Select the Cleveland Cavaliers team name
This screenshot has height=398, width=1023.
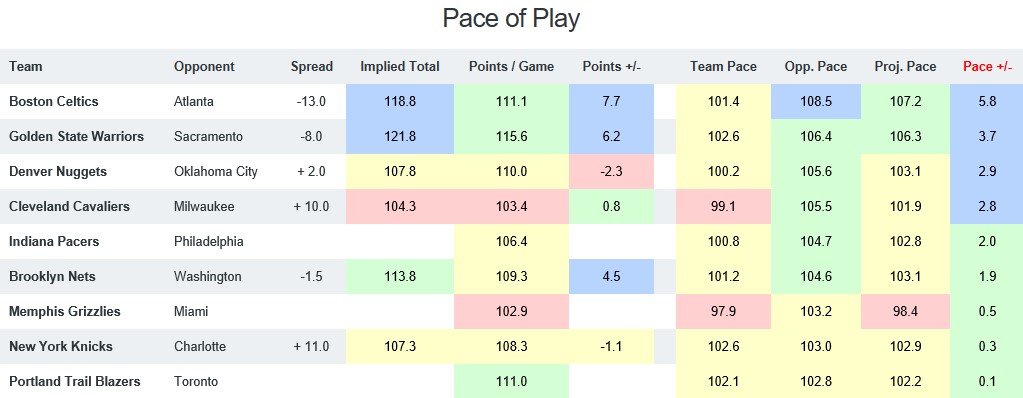click(69, 206)
